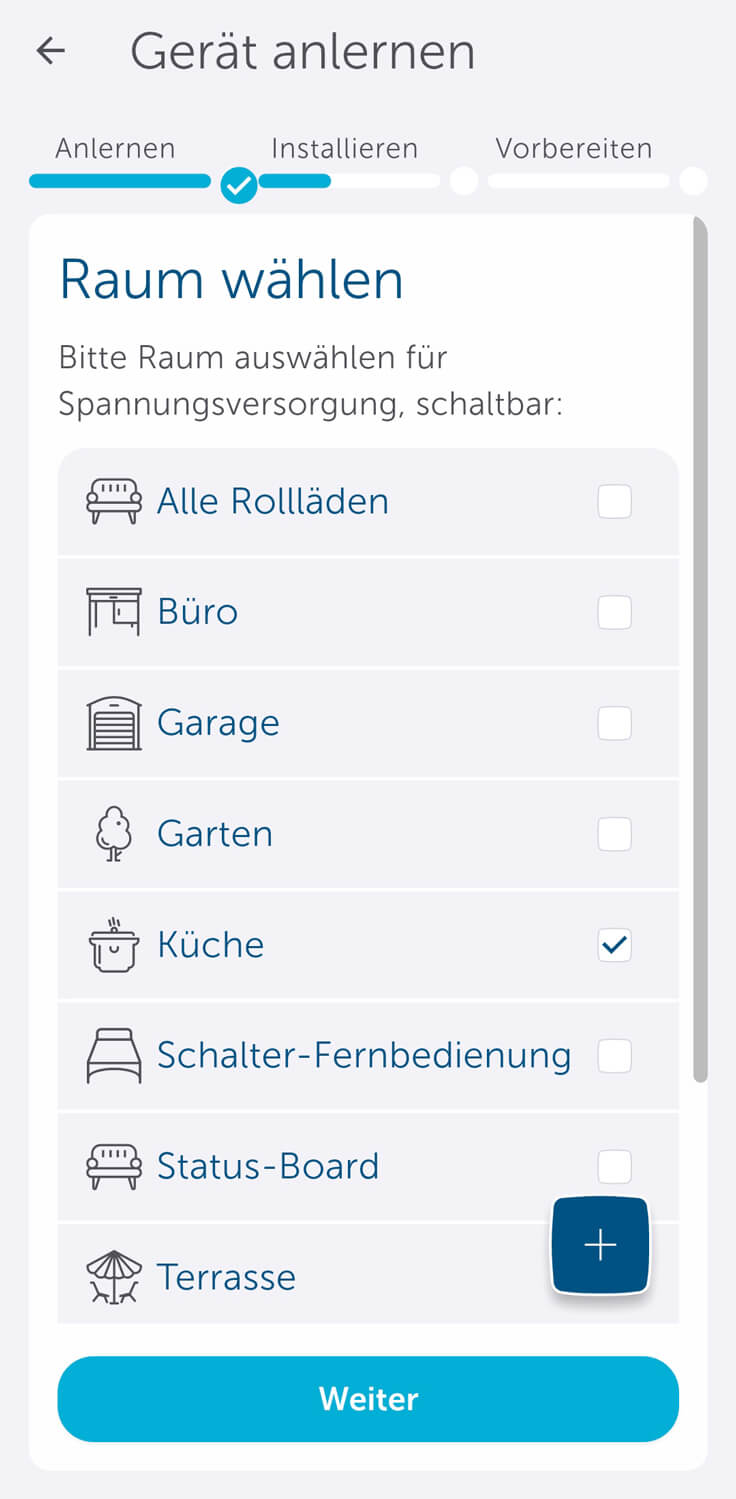Click the sofa icon beside Status-Board
Image resolution: width=736 pixels, height=1499 pixels.
[113, 1167]
